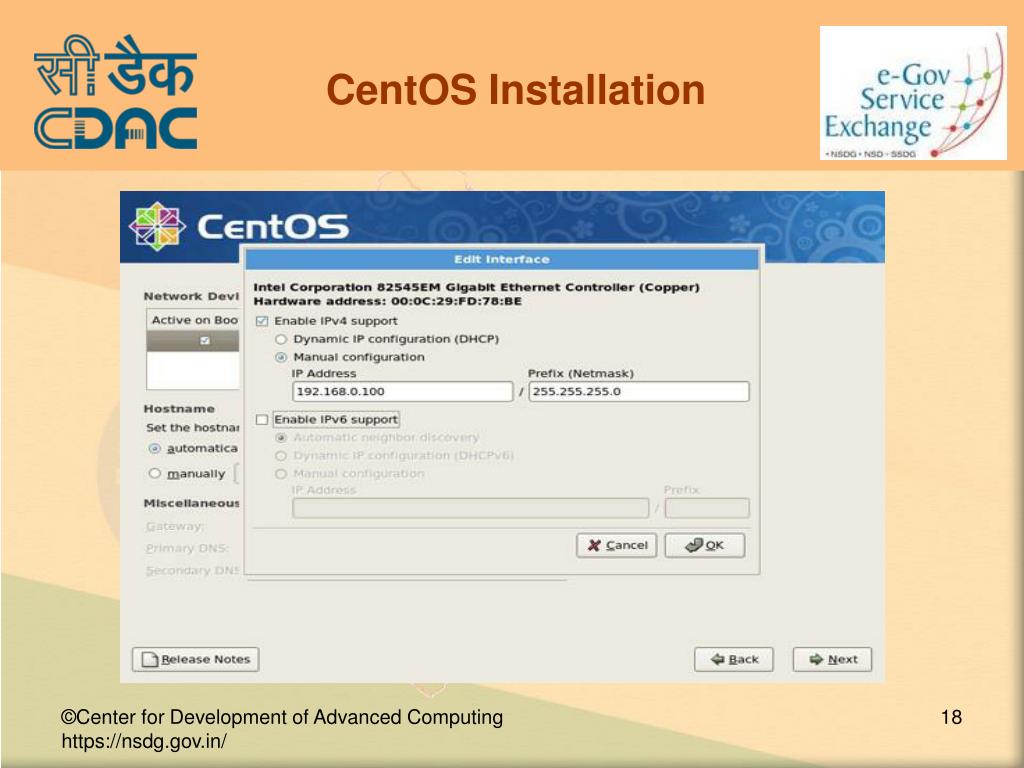1024x768 pixels.
Task: Select Dynamic IP configuration (DHCP) for IPv4
Action: pyautogui.click(x=281, y=339)
